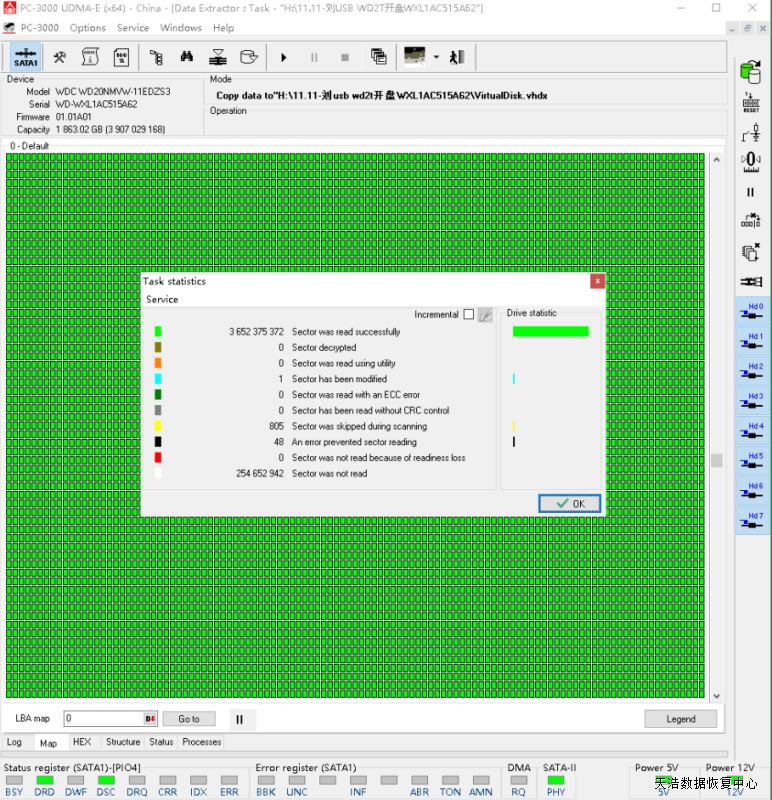Open the Service menu

coord(133,28)
